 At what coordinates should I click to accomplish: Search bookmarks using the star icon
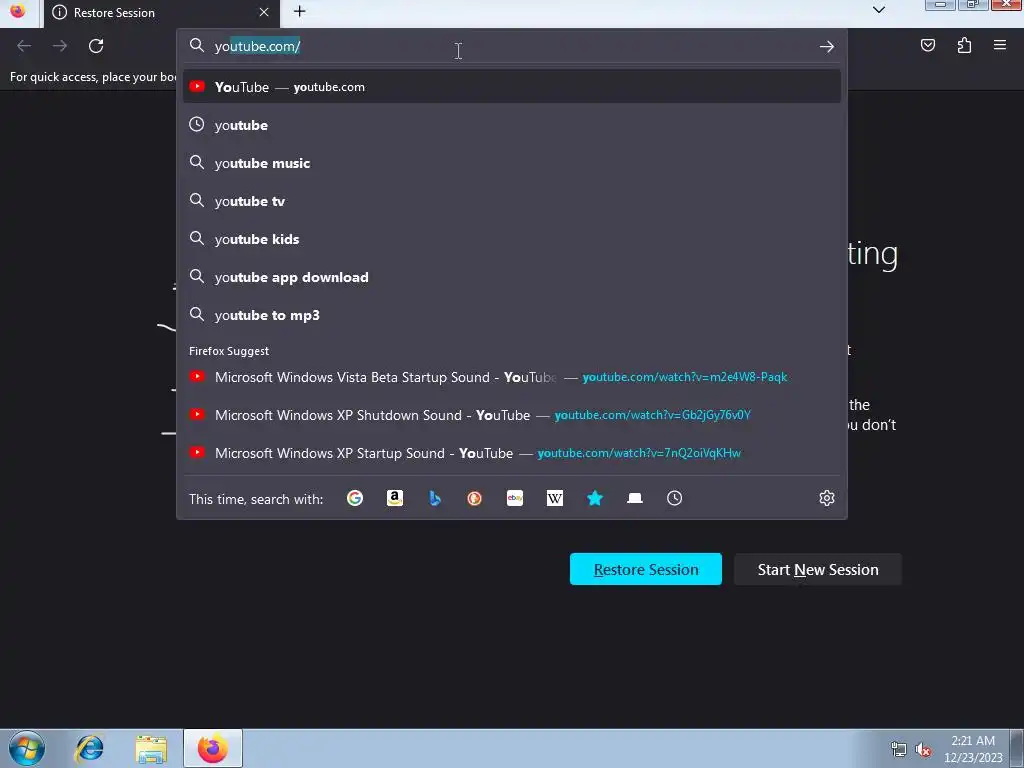coord(594,498)
